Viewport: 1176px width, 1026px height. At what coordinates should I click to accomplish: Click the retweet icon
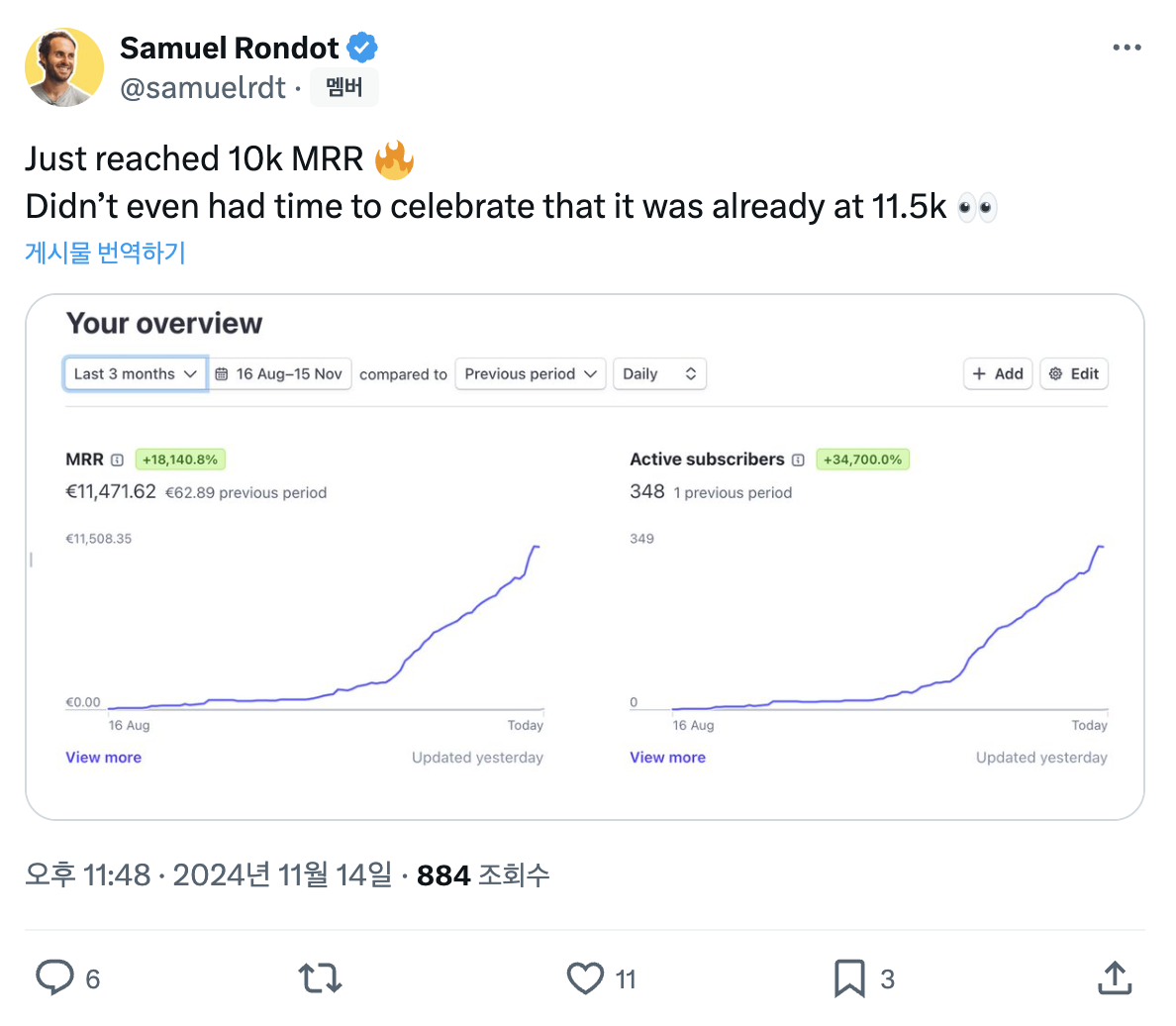319,977
